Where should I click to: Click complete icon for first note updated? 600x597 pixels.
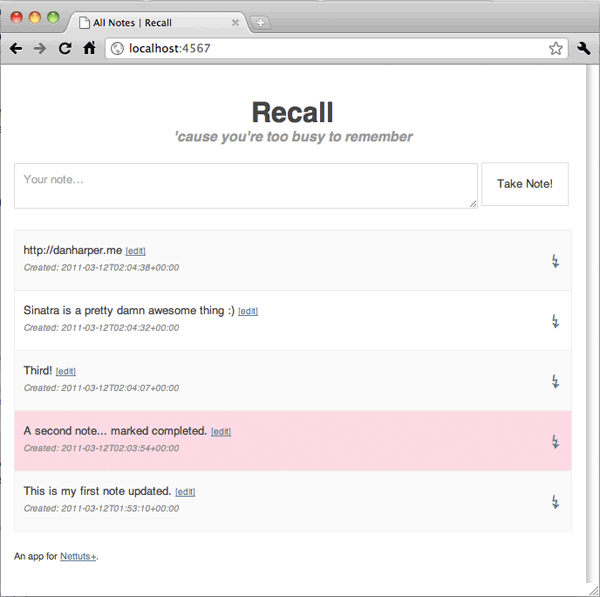(x=555, y=502)
